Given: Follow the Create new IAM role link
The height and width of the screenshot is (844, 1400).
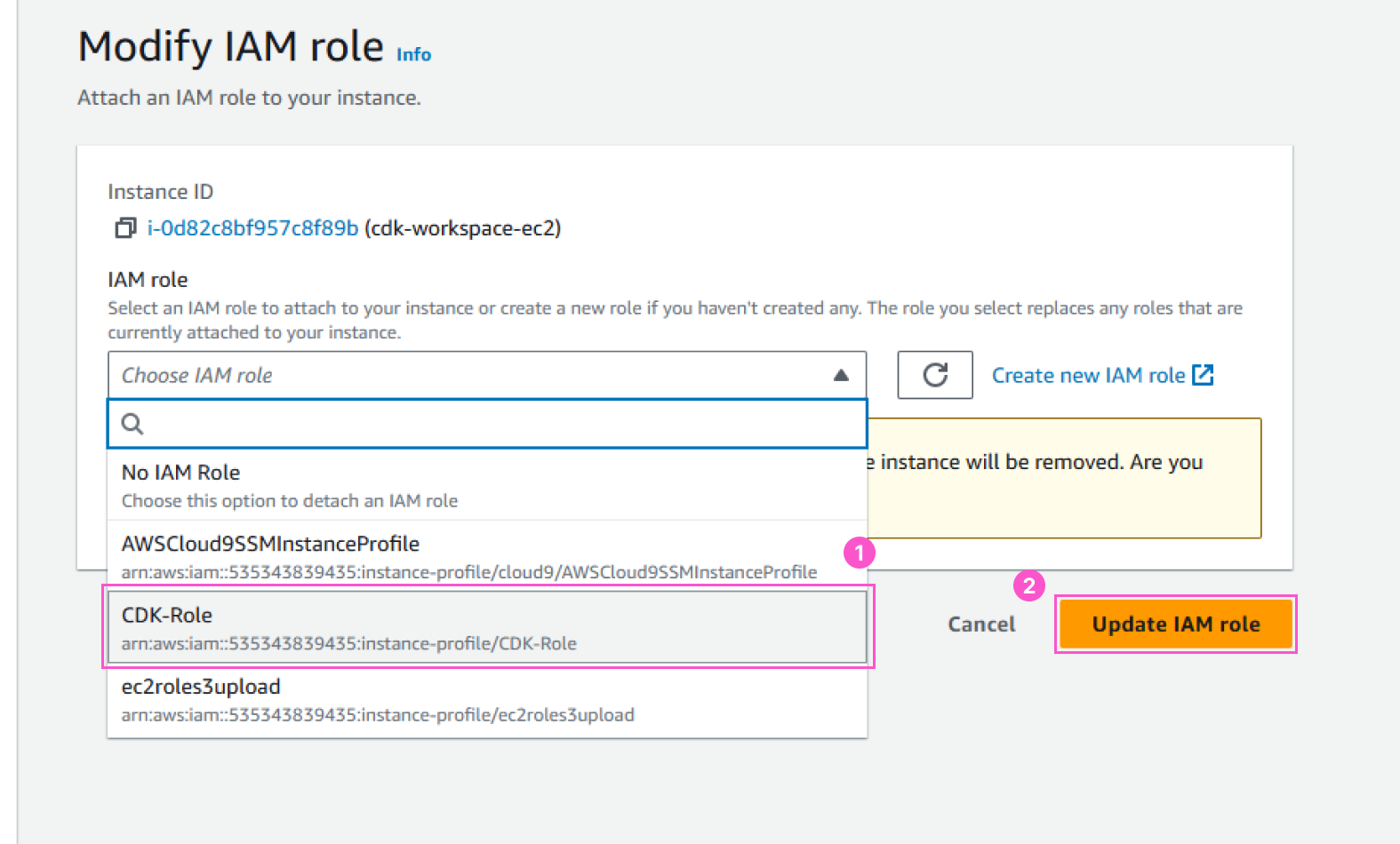Looking at the screenshot, I should pos(1088,376).
